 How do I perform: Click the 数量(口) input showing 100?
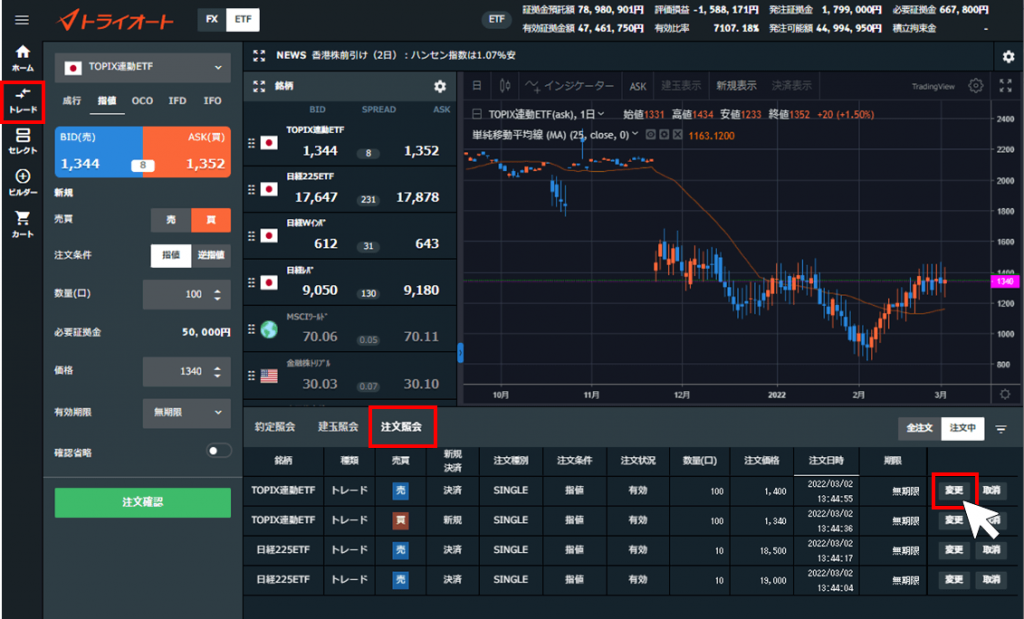tap(187, 294)
